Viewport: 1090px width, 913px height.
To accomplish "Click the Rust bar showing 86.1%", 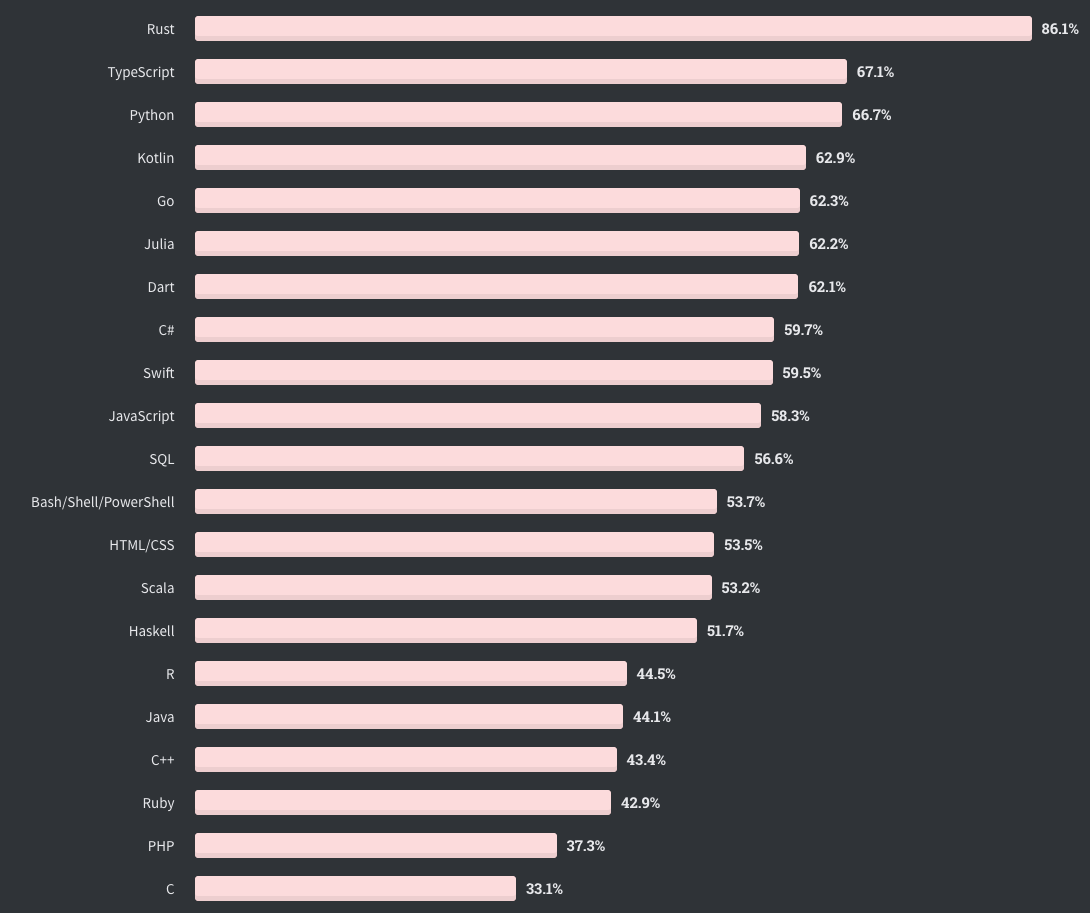I will click(x=613, y=29).
